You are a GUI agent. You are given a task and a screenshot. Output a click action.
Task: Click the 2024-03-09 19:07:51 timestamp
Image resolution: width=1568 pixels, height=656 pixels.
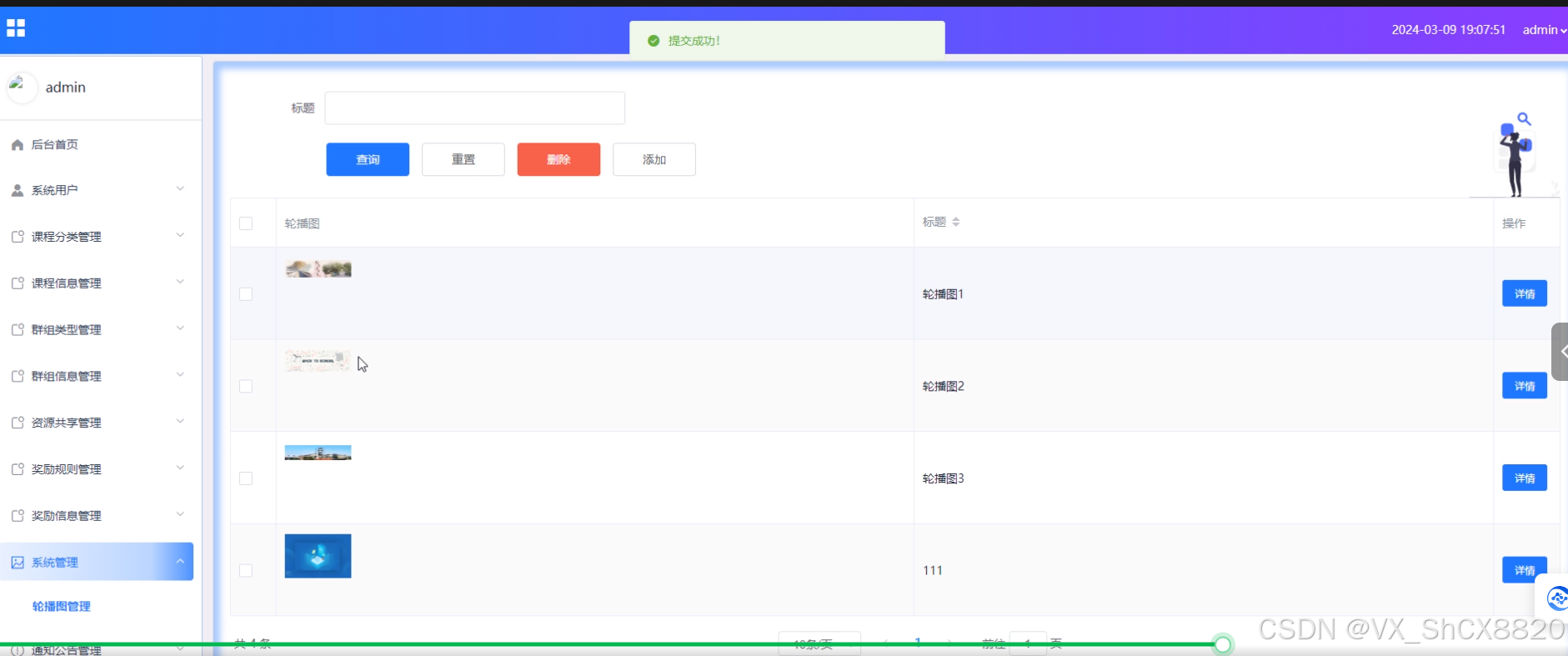click(x=1449, y=30)
